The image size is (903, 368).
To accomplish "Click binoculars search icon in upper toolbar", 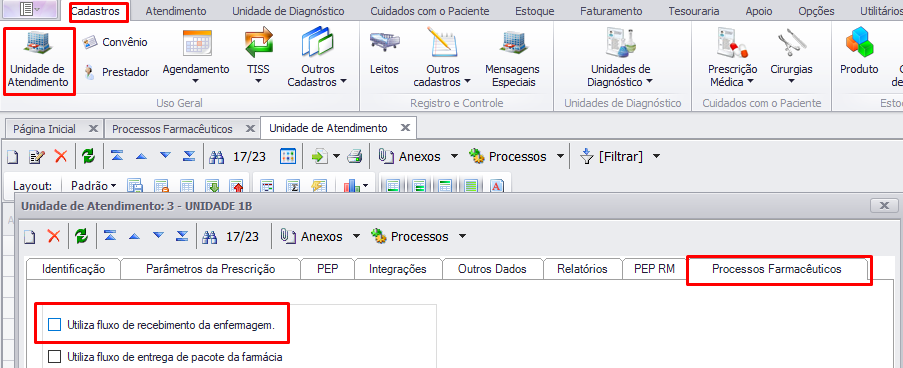I will pyautogui.click(x=216, y=157).
